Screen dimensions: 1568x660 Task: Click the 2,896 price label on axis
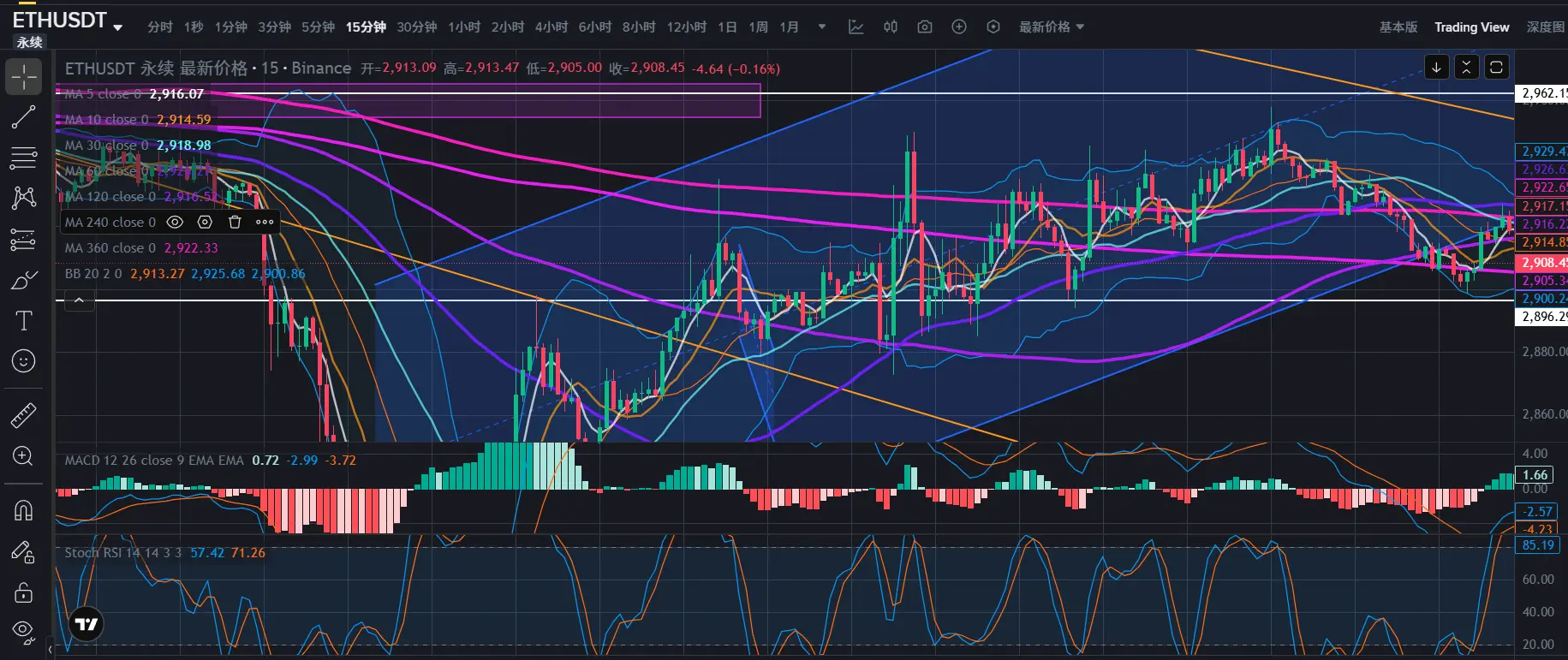[1541, 317]
